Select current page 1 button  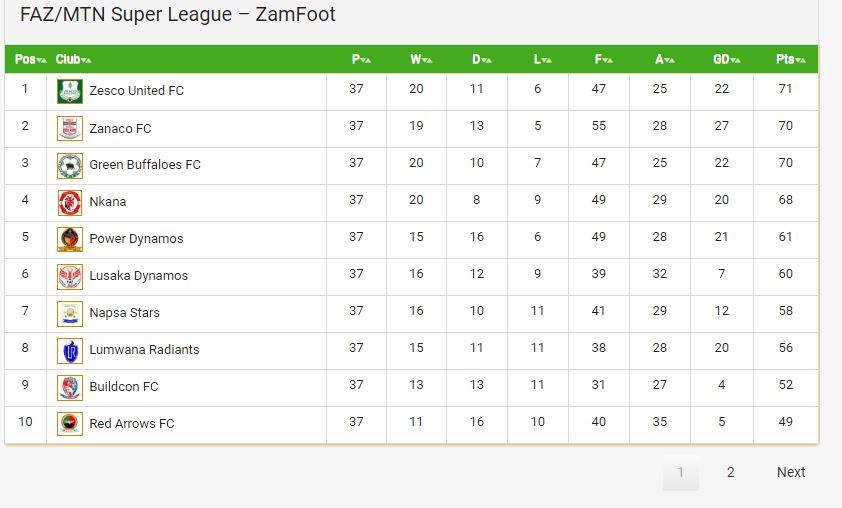point(680,473)
